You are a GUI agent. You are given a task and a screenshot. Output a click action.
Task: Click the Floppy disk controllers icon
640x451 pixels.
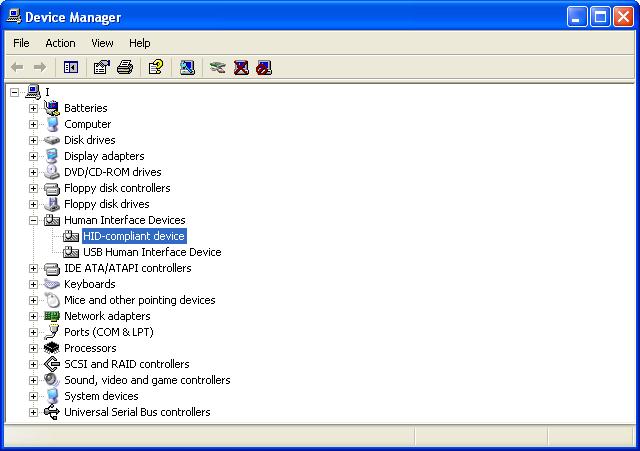pyautogui.click(x=52, y=189)
